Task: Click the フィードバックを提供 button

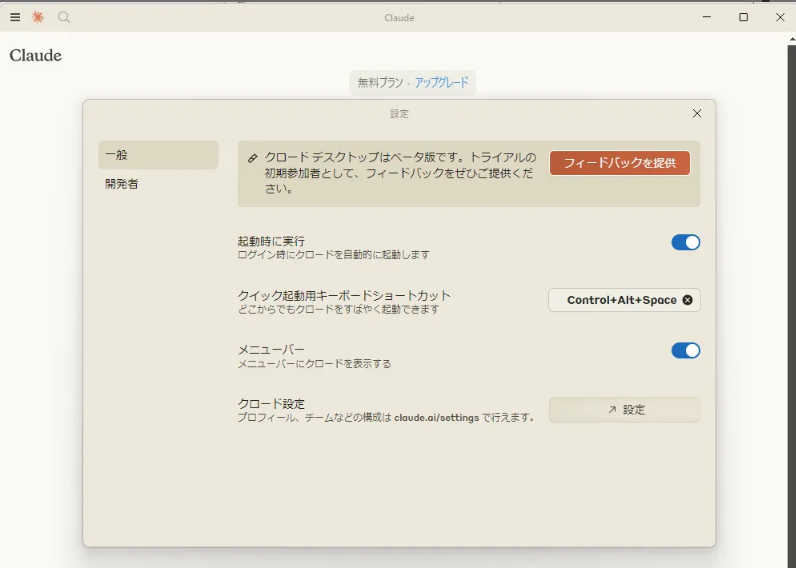Action: click(620, 163)
